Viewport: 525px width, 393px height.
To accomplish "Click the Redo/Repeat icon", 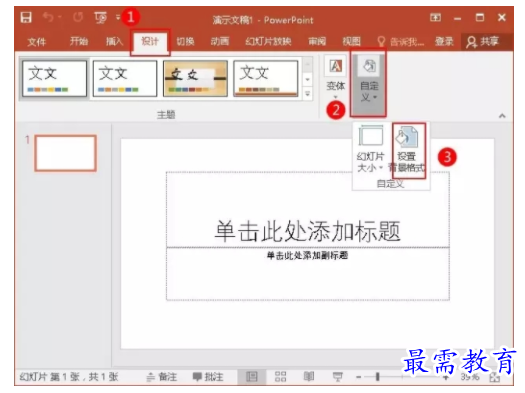I will 78,17.
